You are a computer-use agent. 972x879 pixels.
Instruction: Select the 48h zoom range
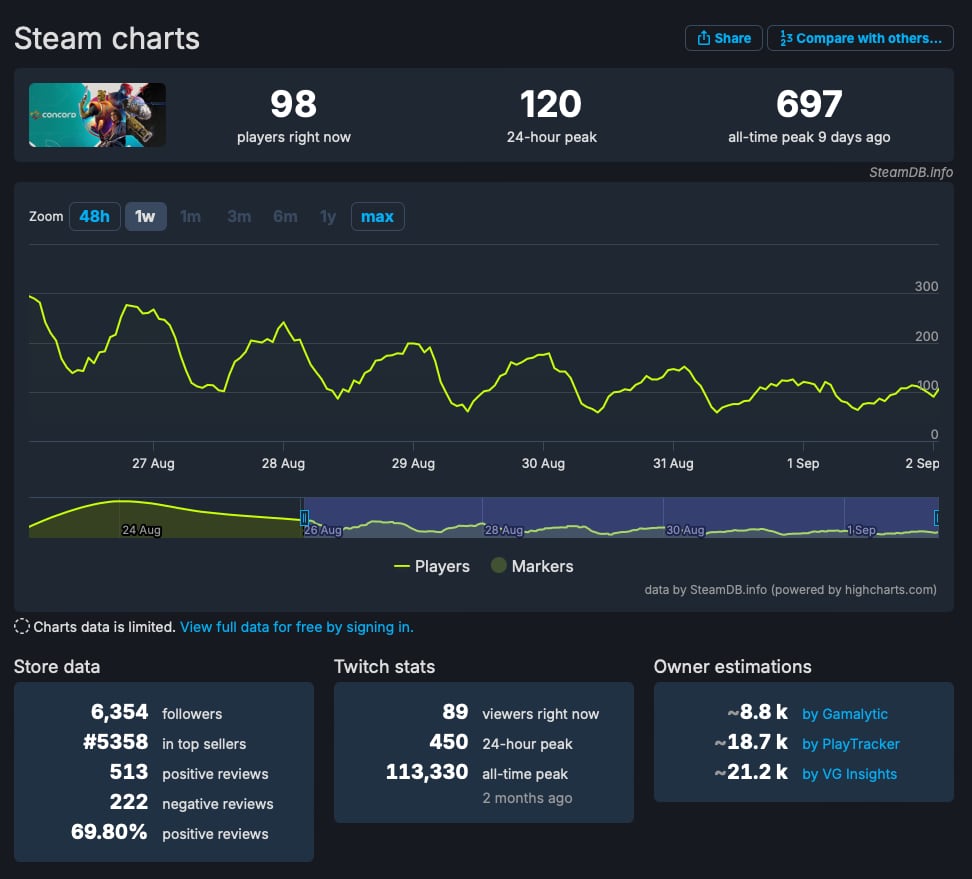click(x=94, y=216)
